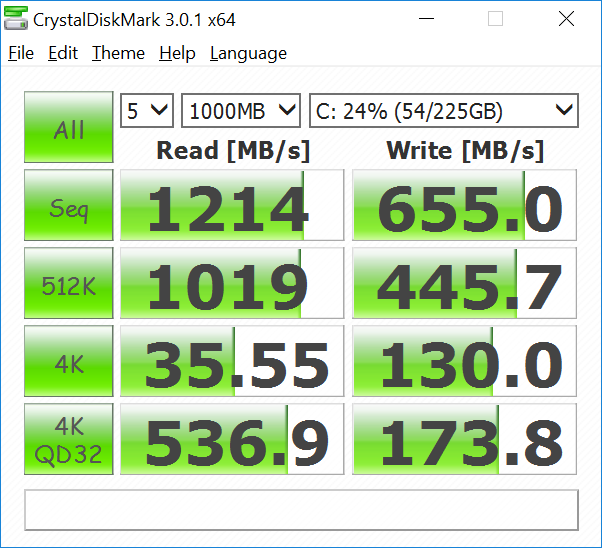
Task: Expand the 1000MB test size dropdown
Action: (241, 111)
